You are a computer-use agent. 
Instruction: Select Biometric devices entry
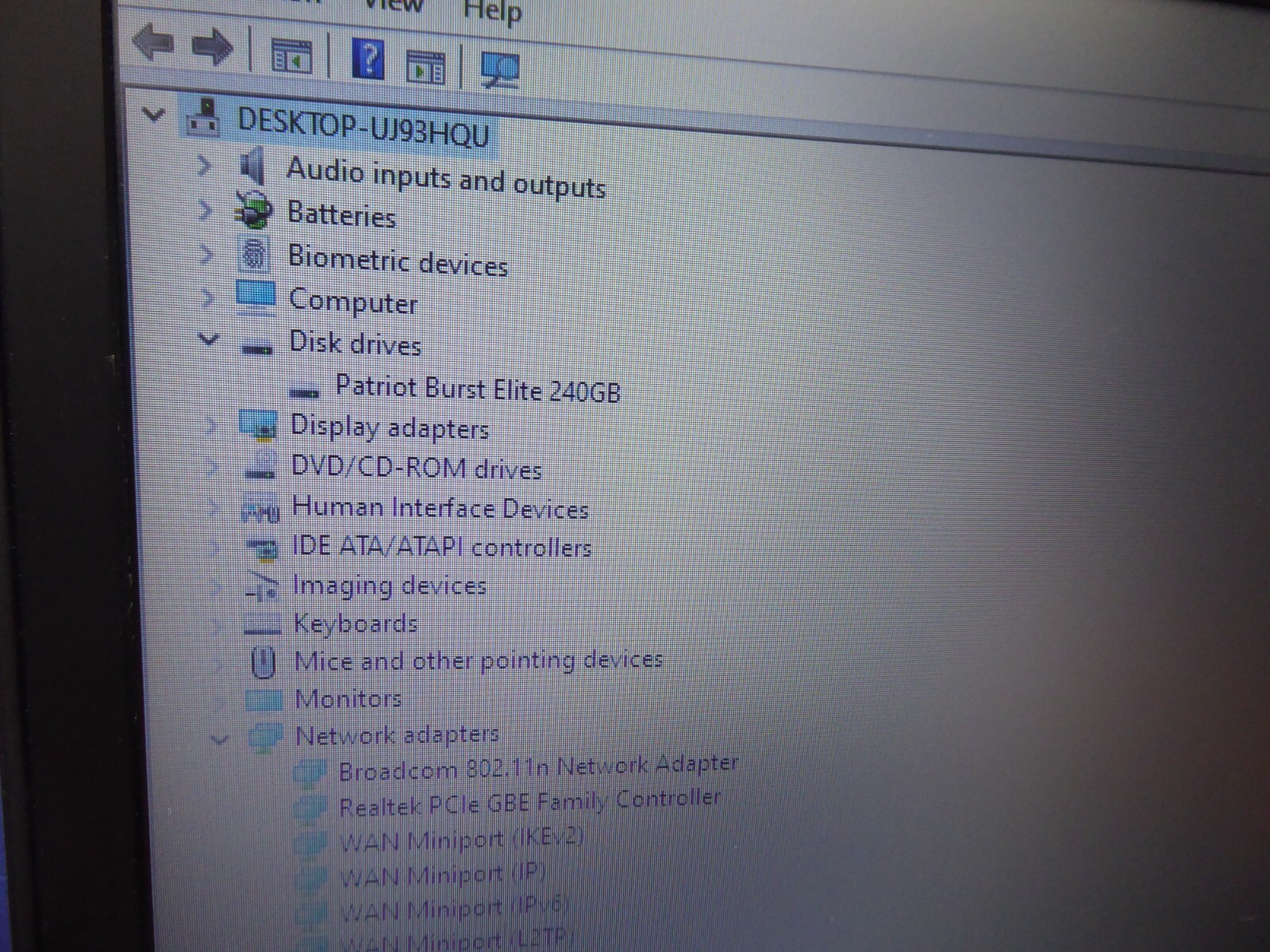click(398, 261)
